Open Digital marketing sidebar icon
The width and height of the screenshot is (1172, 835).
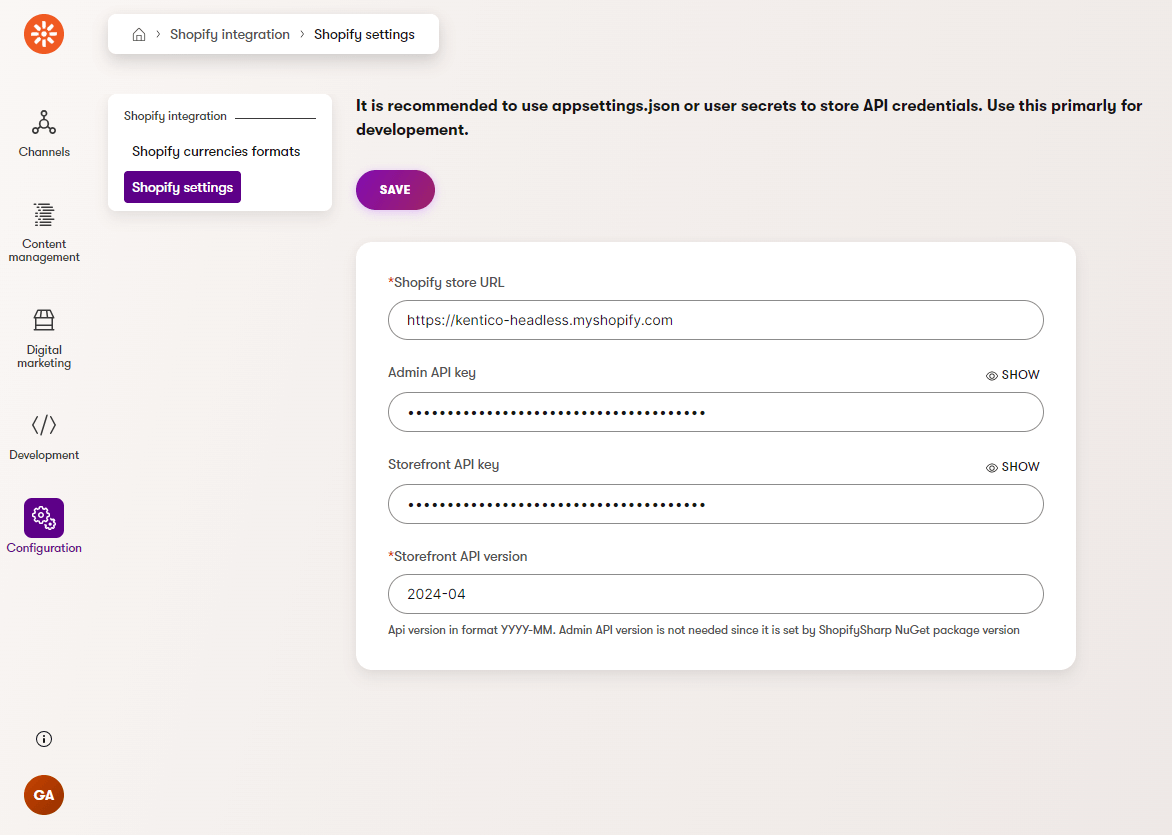coord(44,320)
